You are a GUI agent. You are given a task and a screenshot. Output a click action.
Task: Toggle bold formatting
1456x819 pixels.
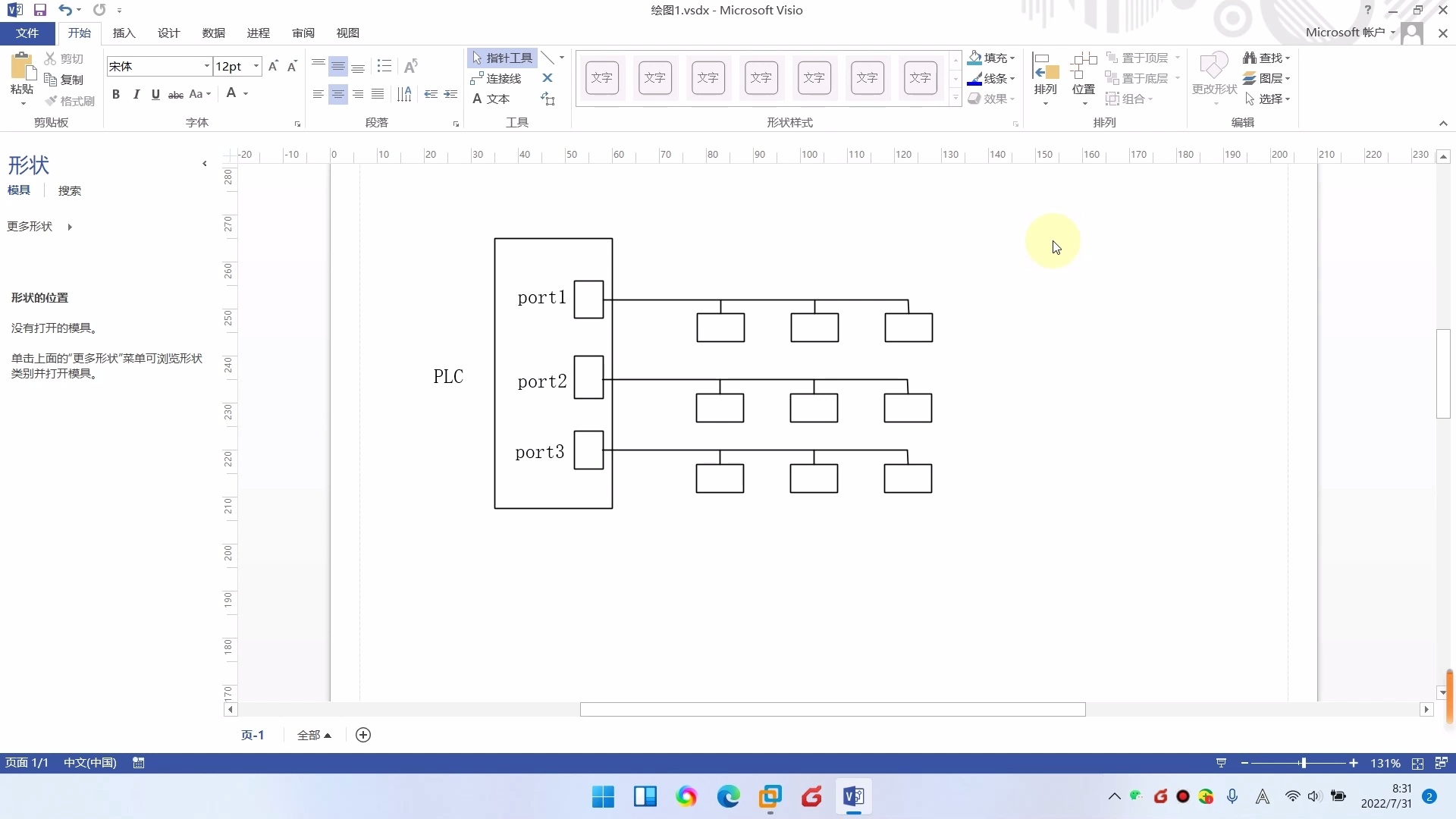coord(116,93)
